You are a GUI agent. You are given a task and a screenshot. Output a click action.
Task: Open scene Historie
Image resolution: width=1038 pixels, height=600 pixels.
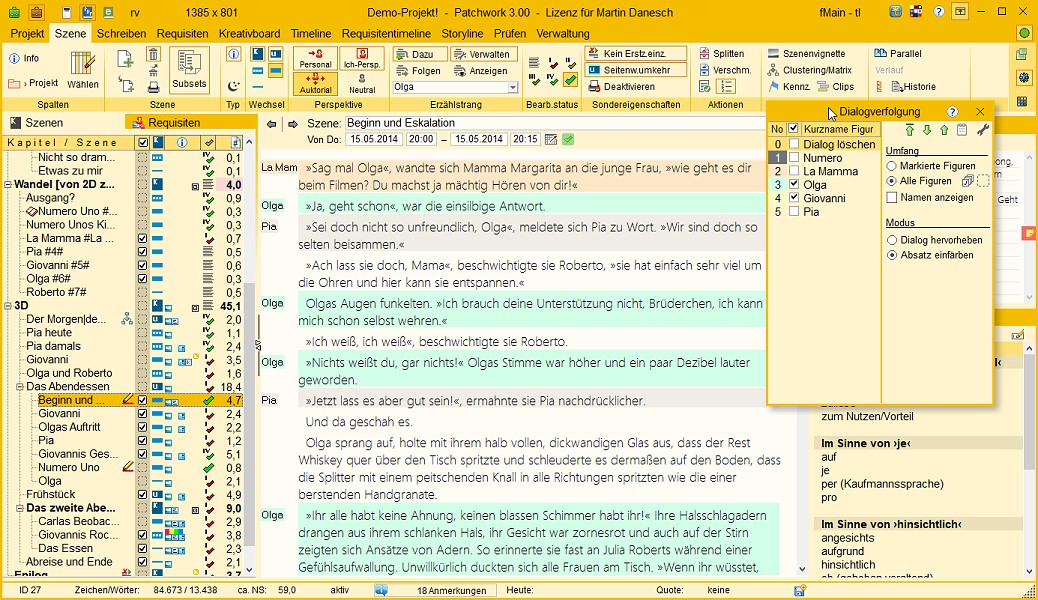tap(914, 87)
